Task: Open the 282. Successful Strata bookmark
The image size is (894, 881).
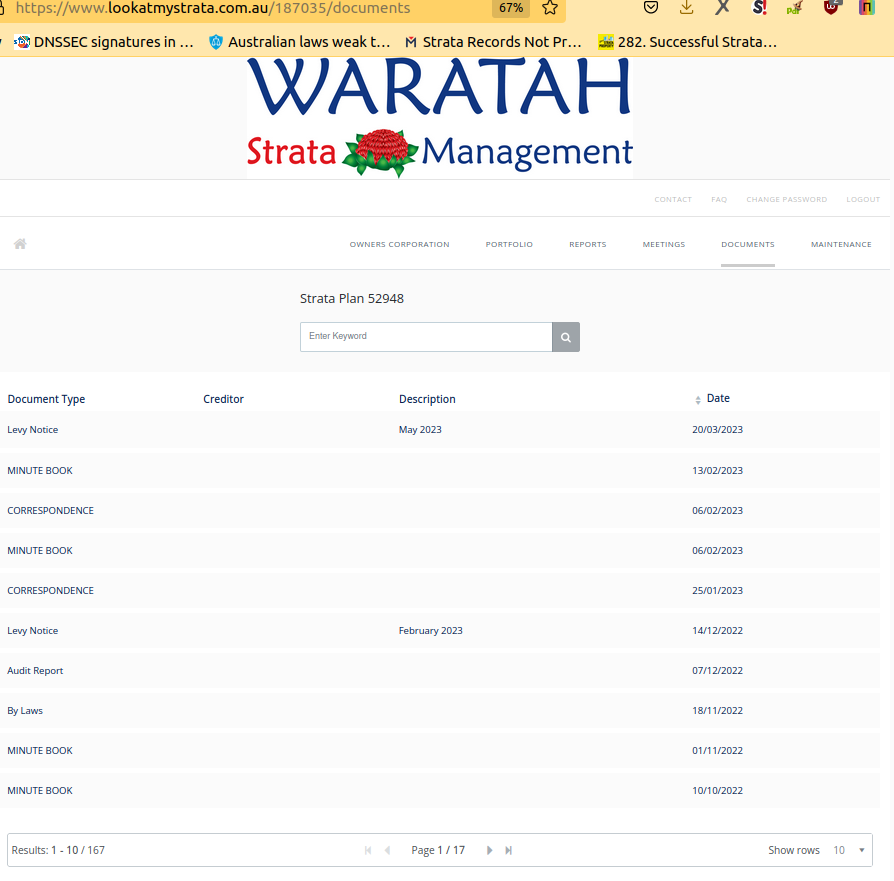Action: [x=688, y=42]
